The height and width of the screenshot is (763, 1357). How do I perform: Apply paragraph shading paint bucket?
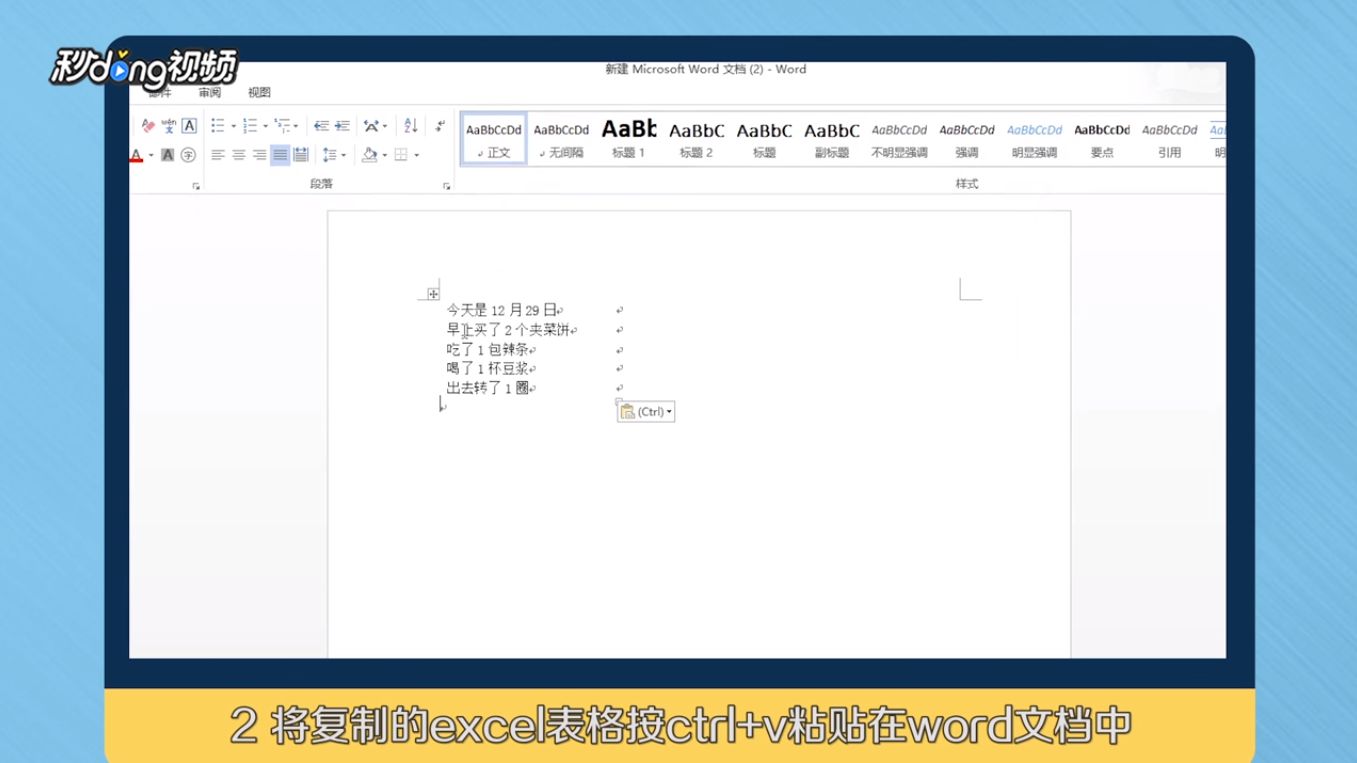[x=370, y=155]
